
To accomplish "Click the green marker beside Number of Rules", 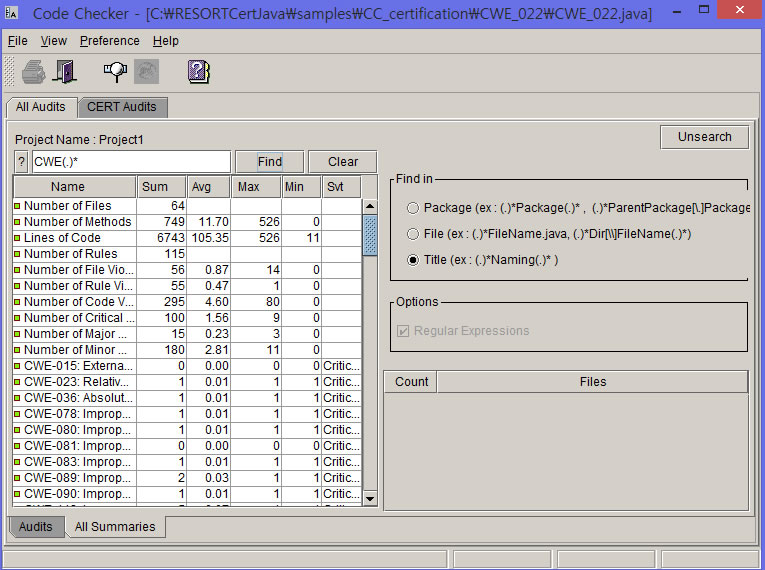I will (x=17, y=254).
